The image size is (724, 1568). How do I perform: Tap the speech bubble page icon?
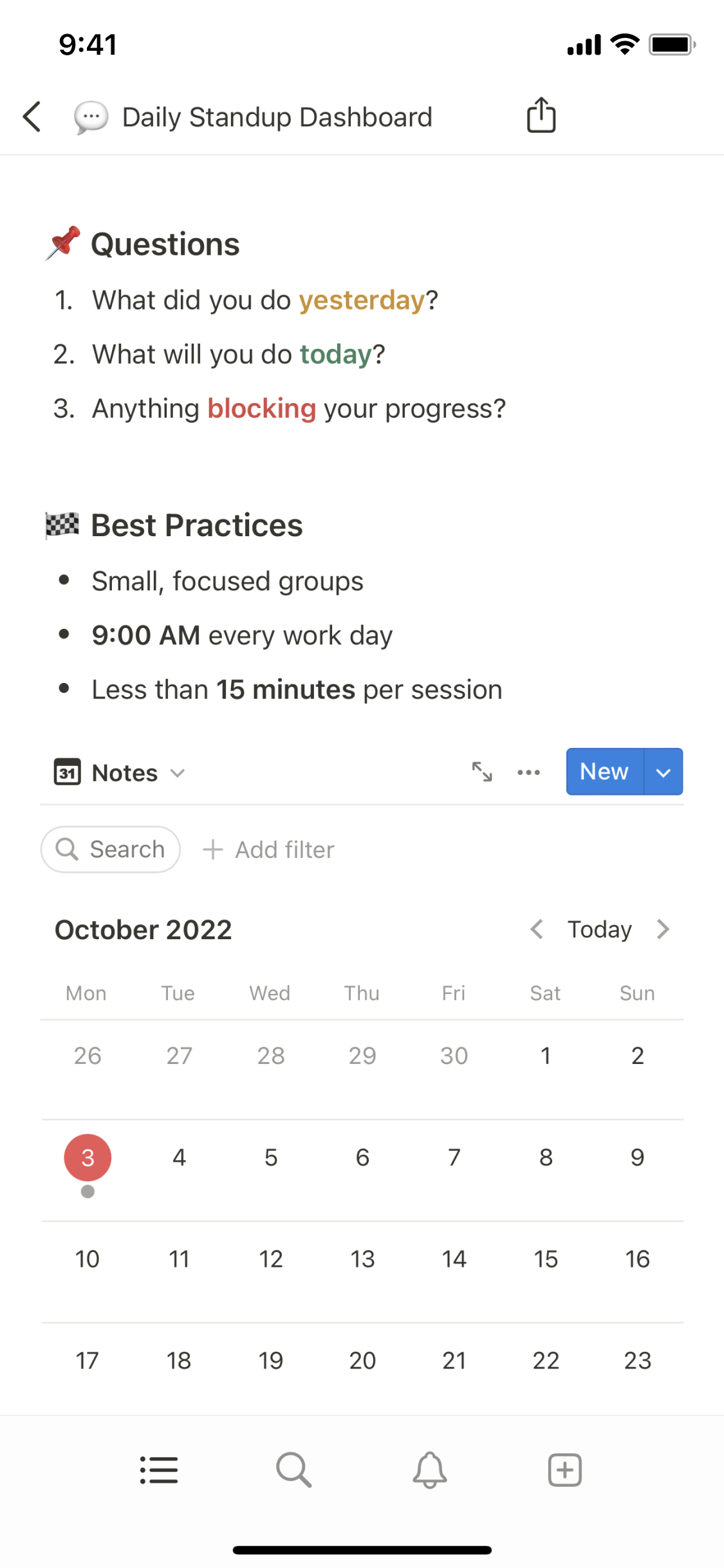(91, 117)
